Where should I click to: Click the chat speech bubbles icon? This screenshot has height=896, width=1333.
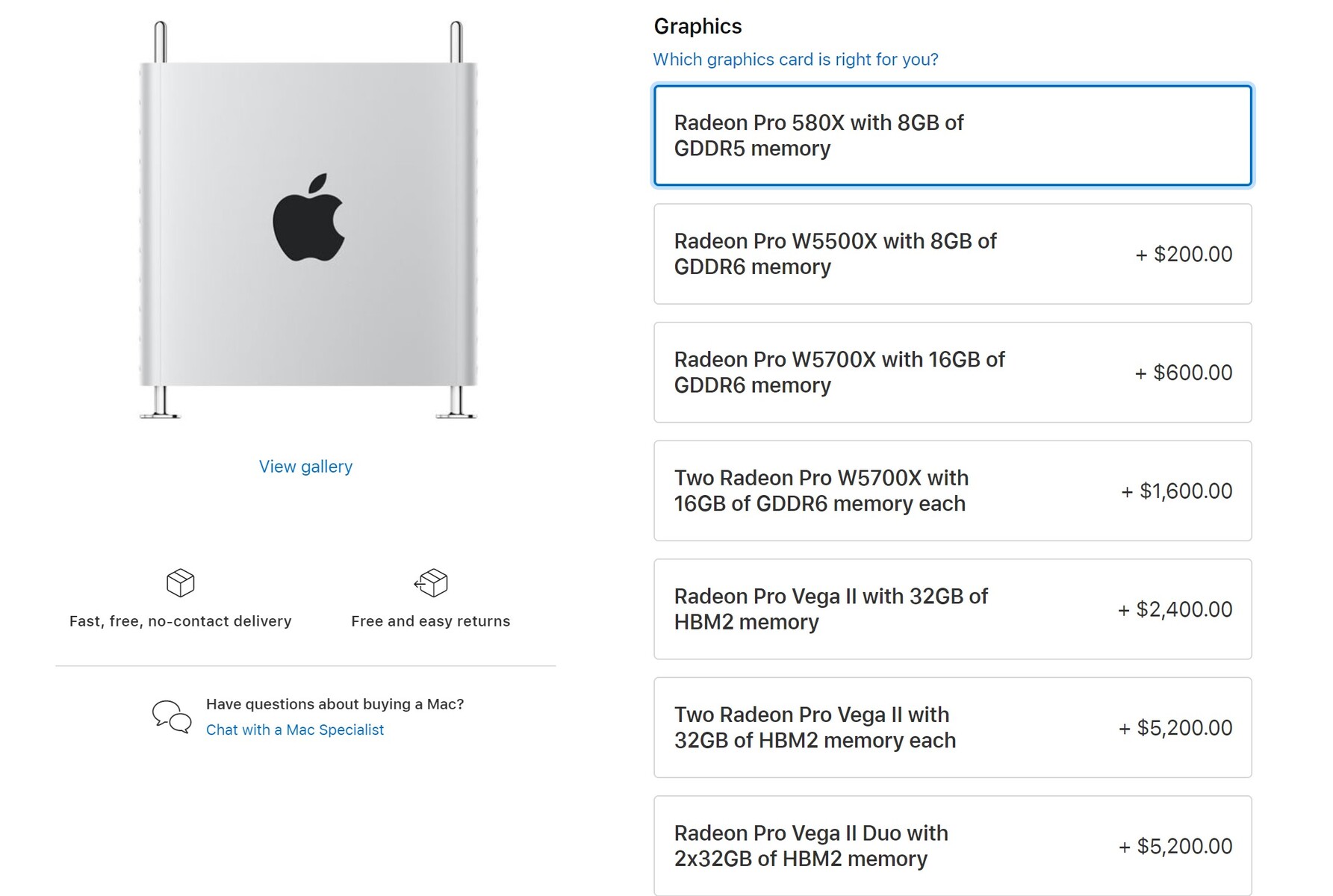[x=172, y=717]
